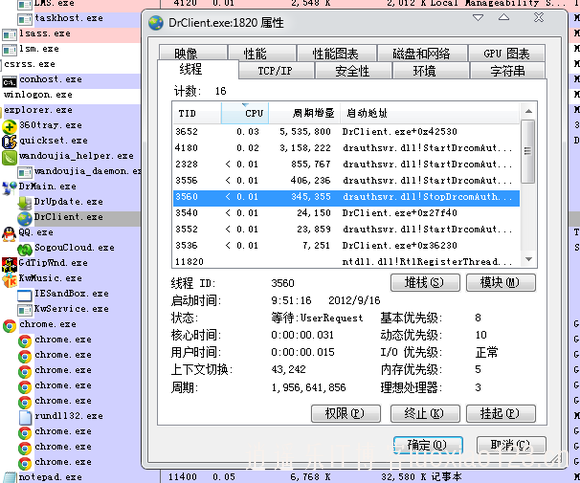
Task: Click thread list scroll down arrow
Action: (x=529, y=259)
